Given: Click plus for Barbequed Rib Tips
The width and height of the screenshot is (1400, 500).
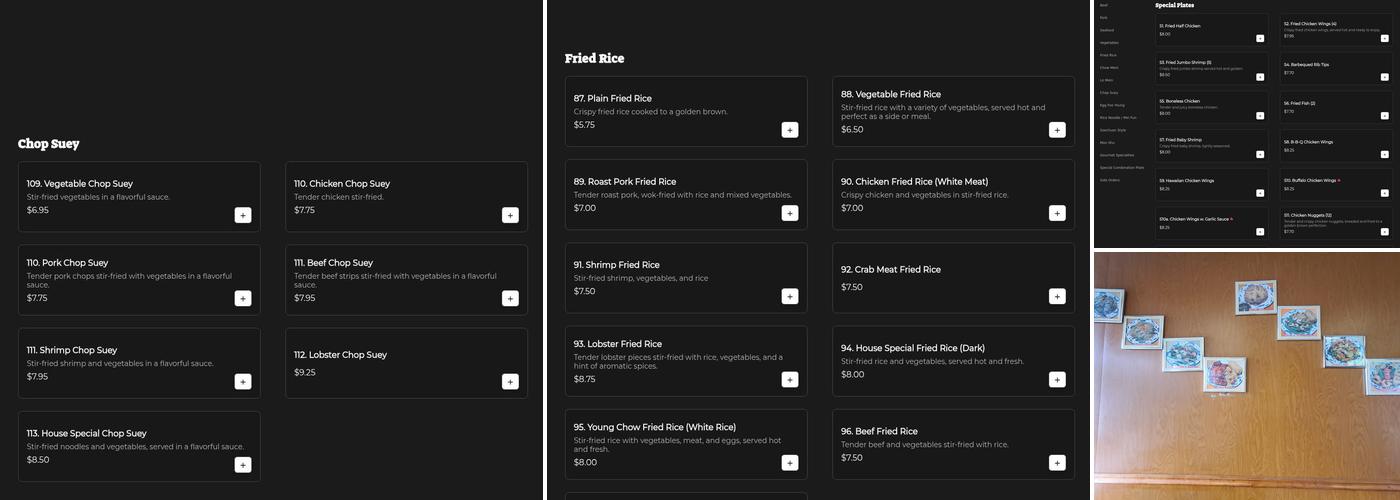Looking at the screenshot, I should pyautogui.click(x=1385, y=77).
